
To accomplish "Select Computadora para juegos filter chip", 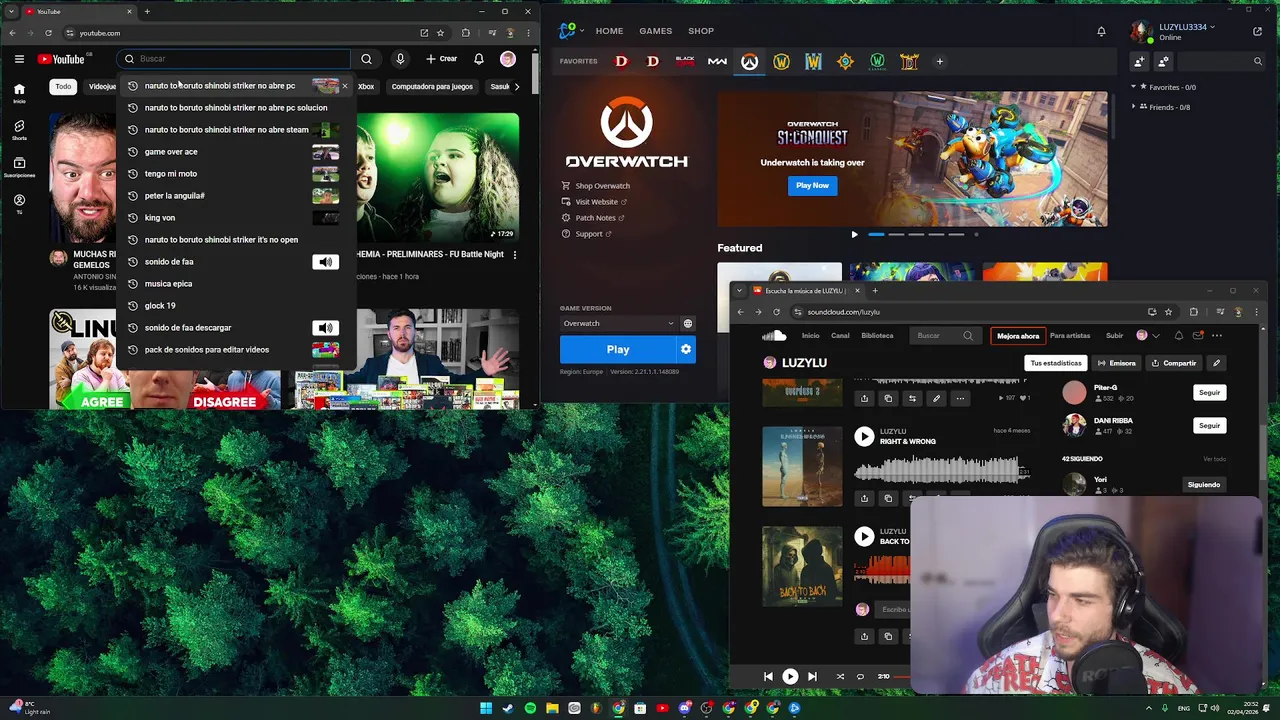I will tap(432, 86).
